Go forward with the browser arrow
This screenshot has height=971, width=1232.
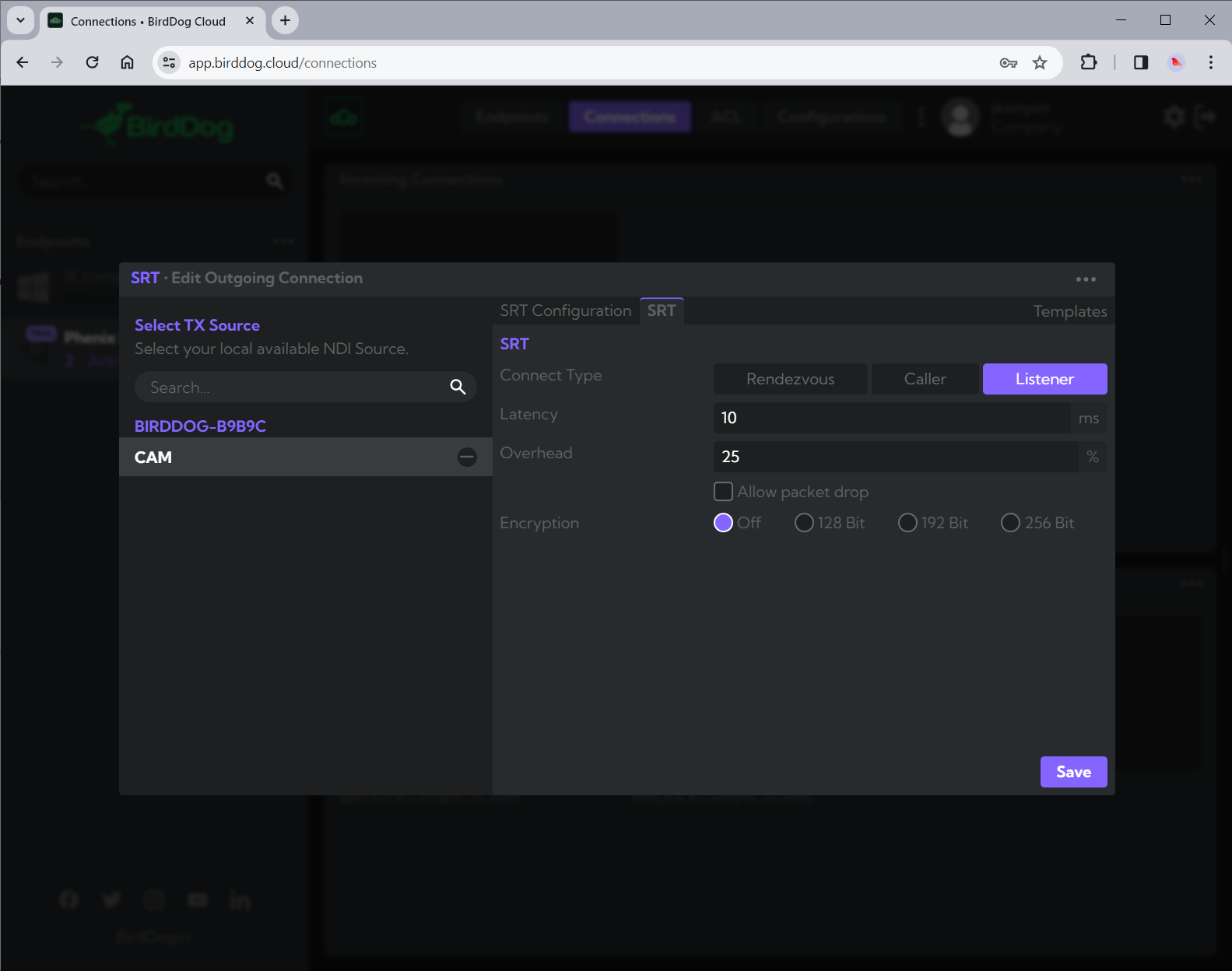(57, 62)
